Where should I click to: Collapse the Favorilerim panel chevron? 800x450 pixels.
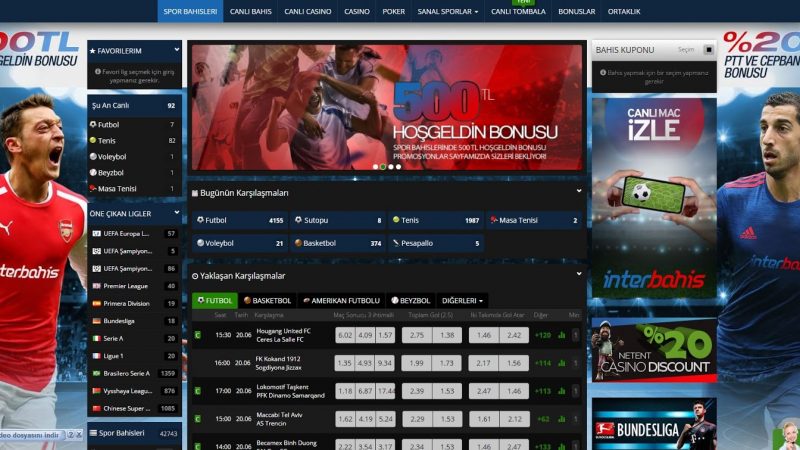point(177,50)
